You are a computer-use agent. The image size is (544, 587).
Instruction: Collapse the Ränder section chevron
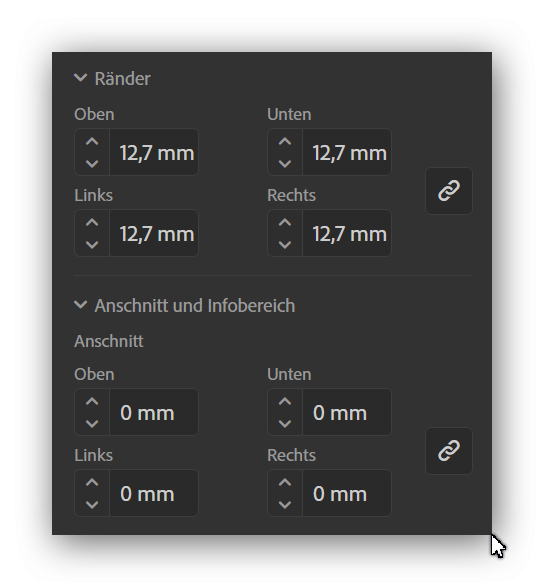tap(80, 78)
